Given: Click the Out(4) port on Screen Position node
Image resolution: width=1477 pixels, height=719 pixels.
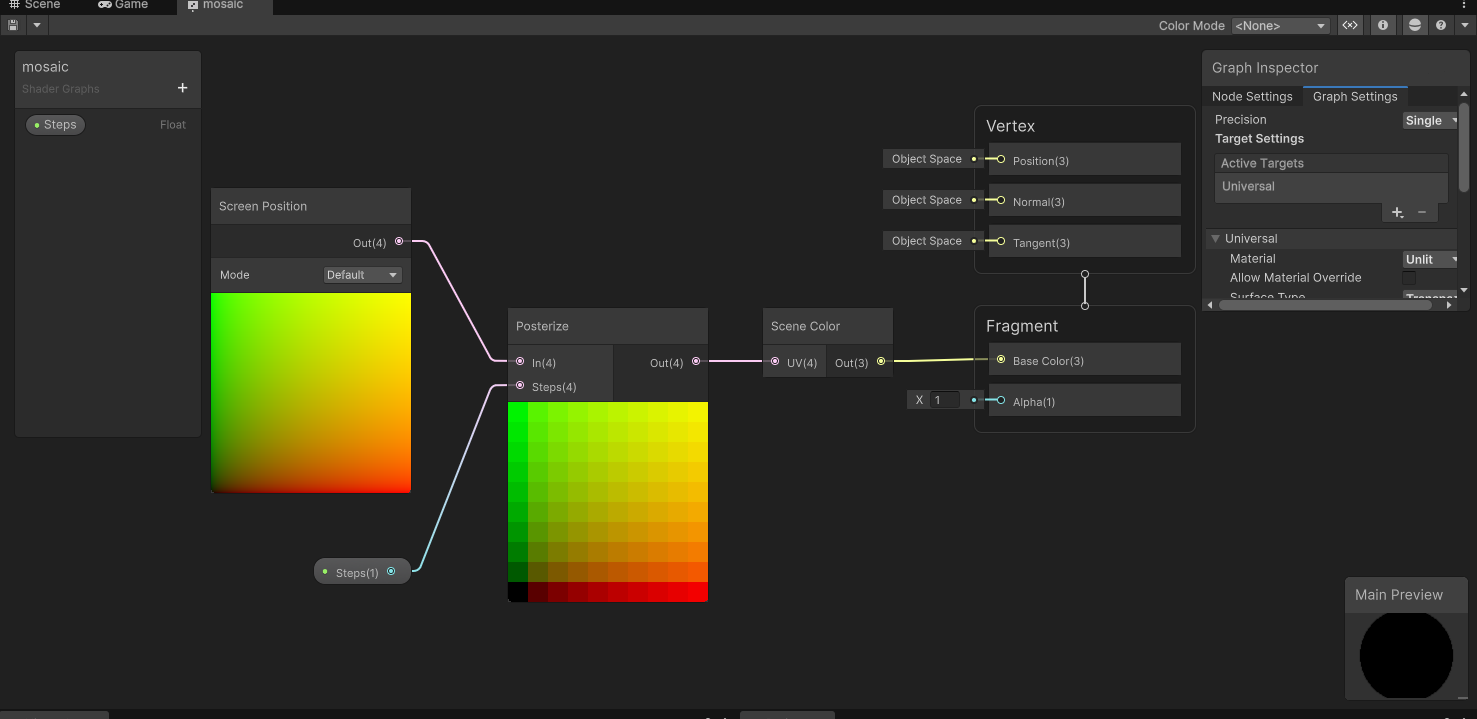Looking at the screenshot, I should coord(398,241).
